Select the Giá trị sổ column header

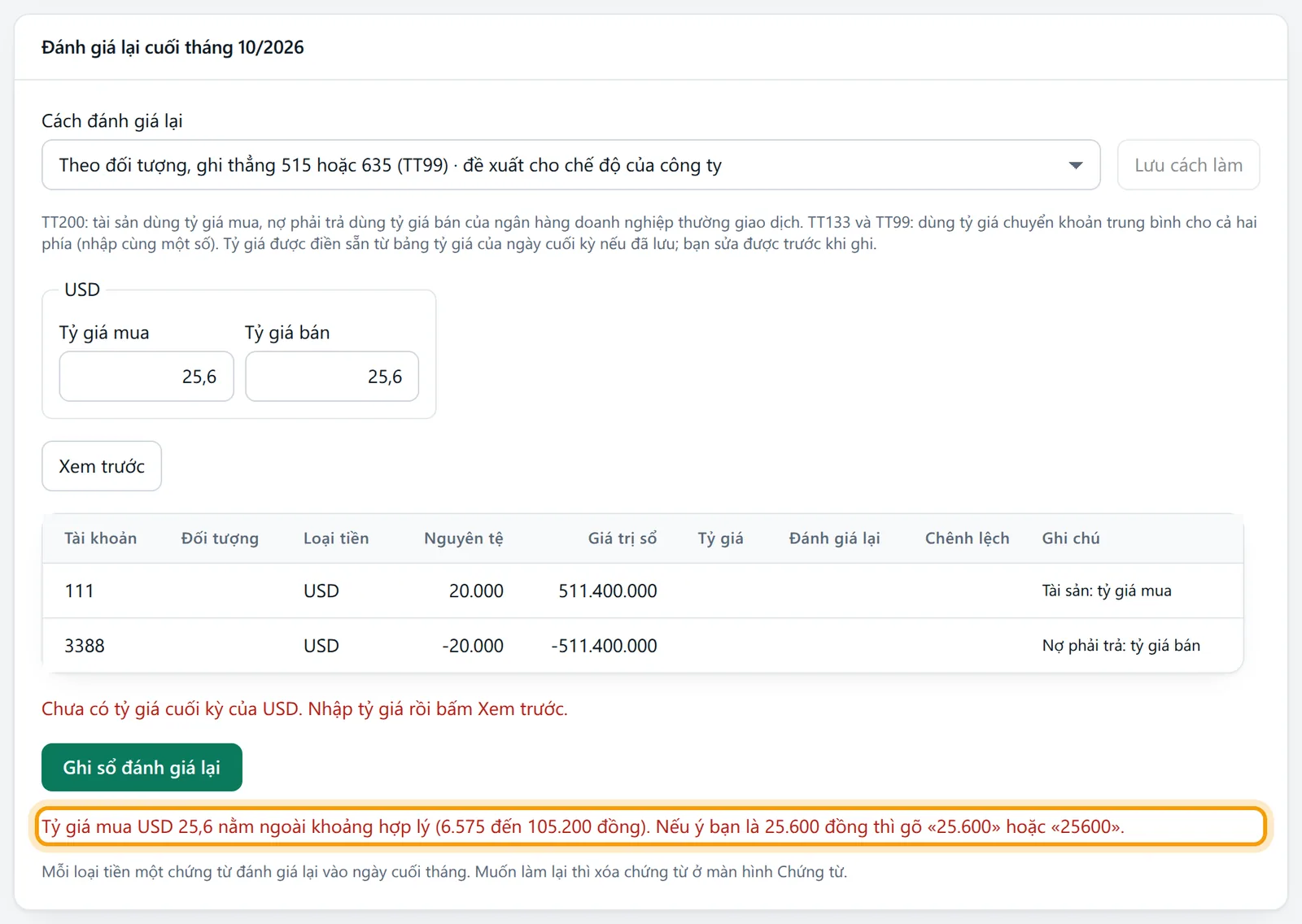point(623,538)
